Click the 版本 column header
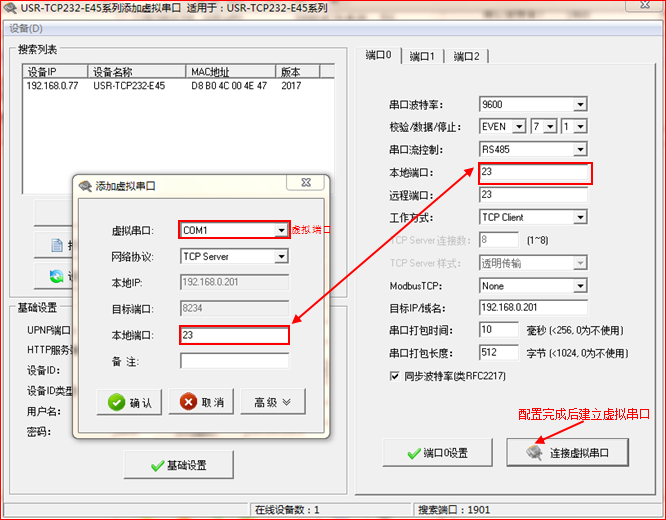 (x=298, y=71)
